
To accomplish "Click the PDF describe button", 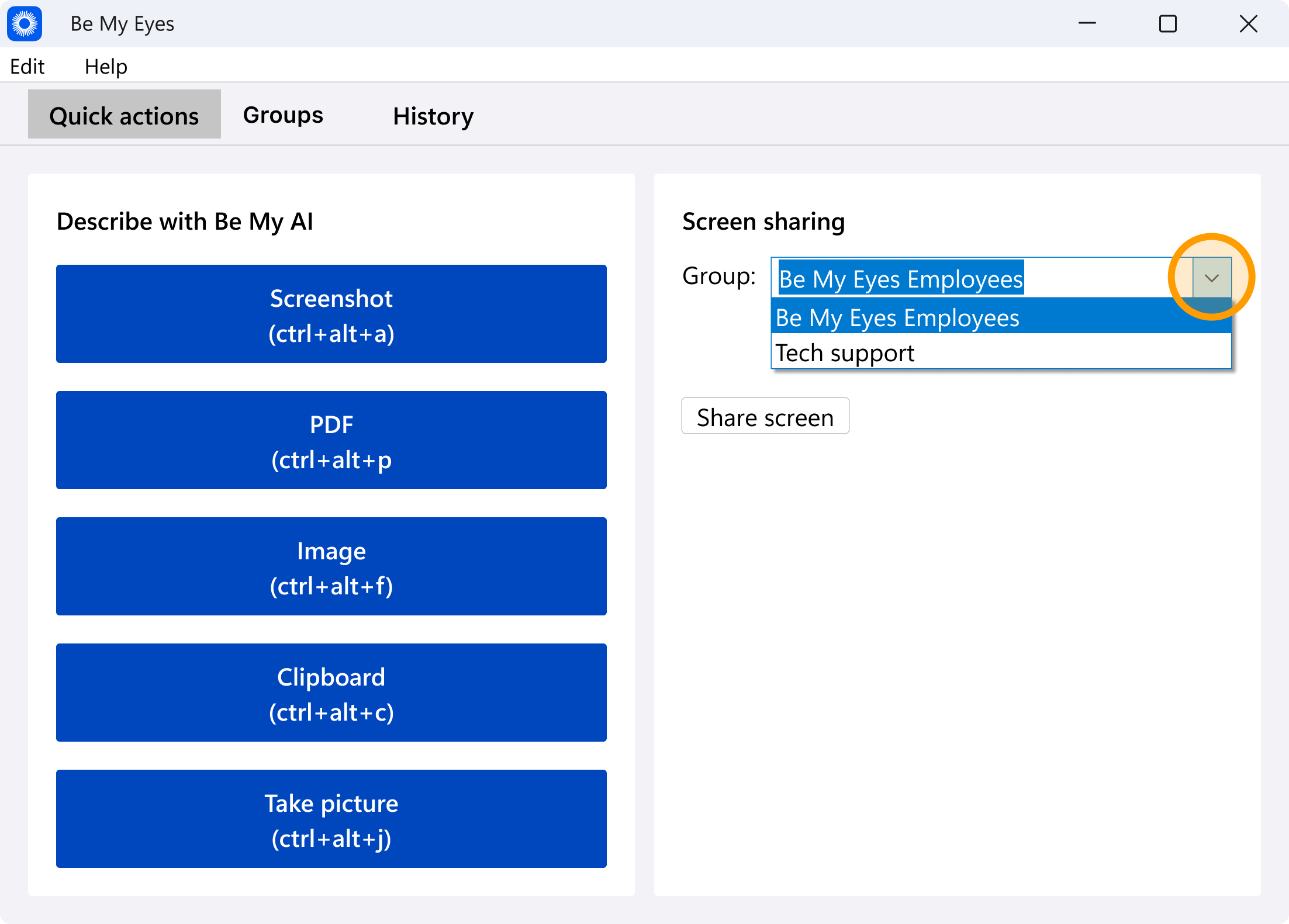I will 331,440.
